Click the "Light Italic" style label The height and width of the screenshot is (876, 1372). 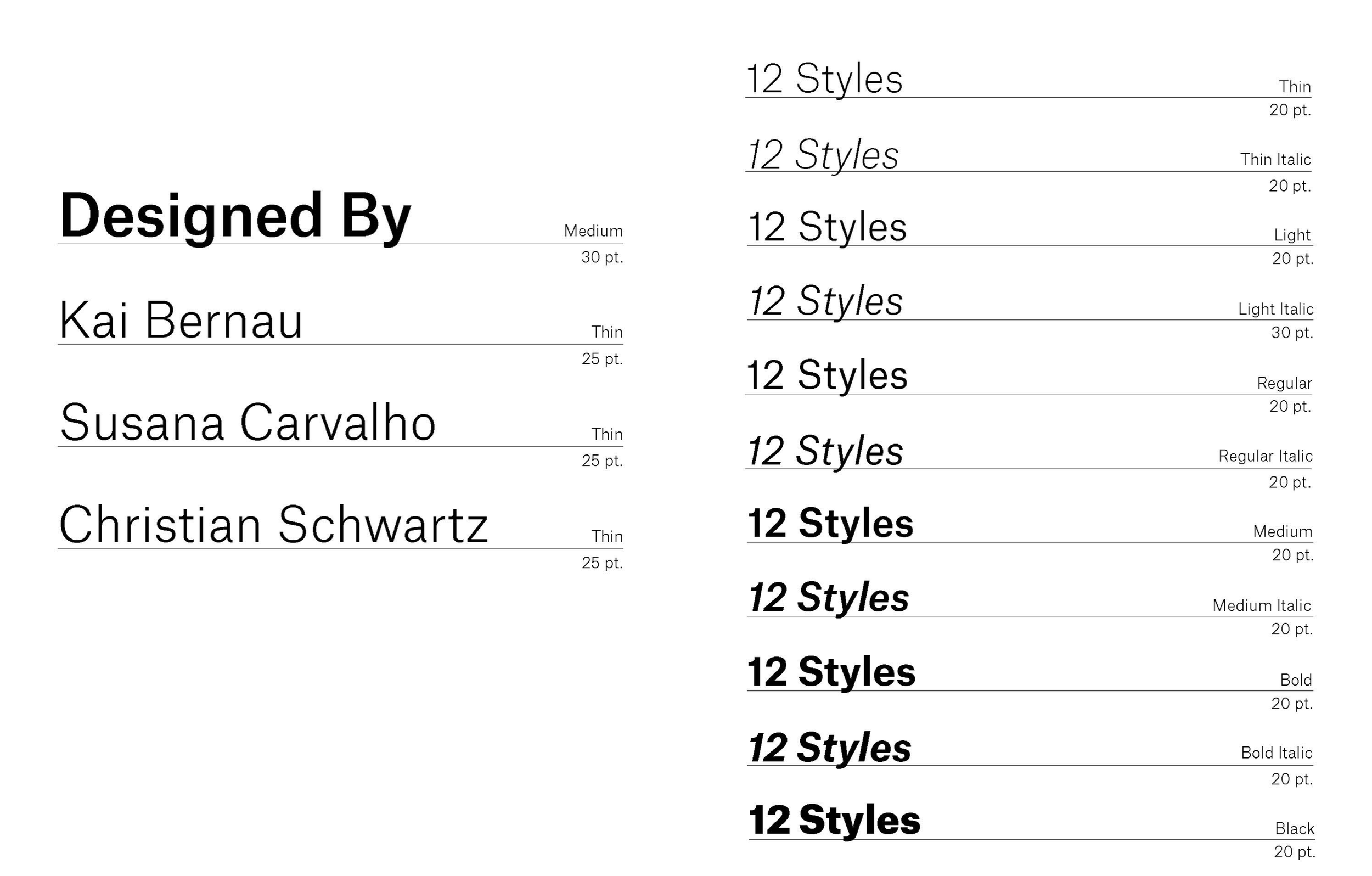(1276, 310)
